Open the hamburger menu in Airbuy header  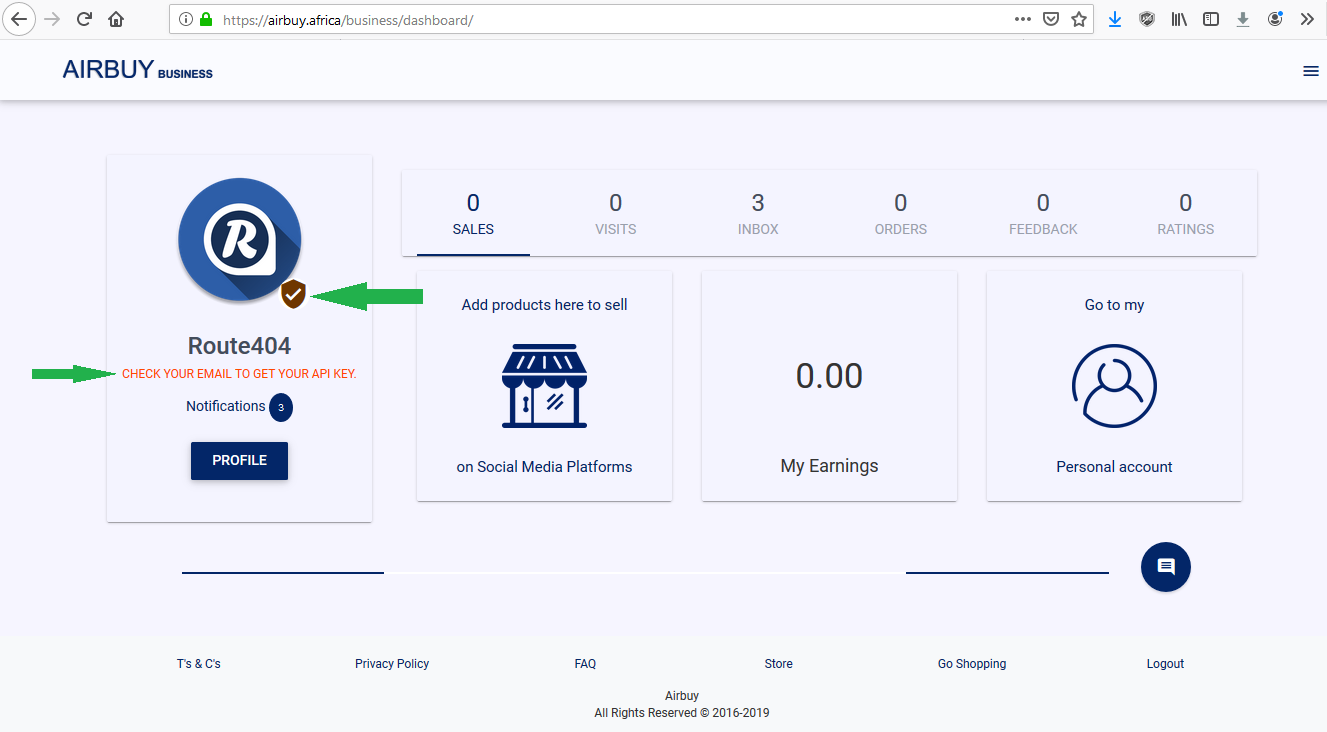[x=1310, y=71]
